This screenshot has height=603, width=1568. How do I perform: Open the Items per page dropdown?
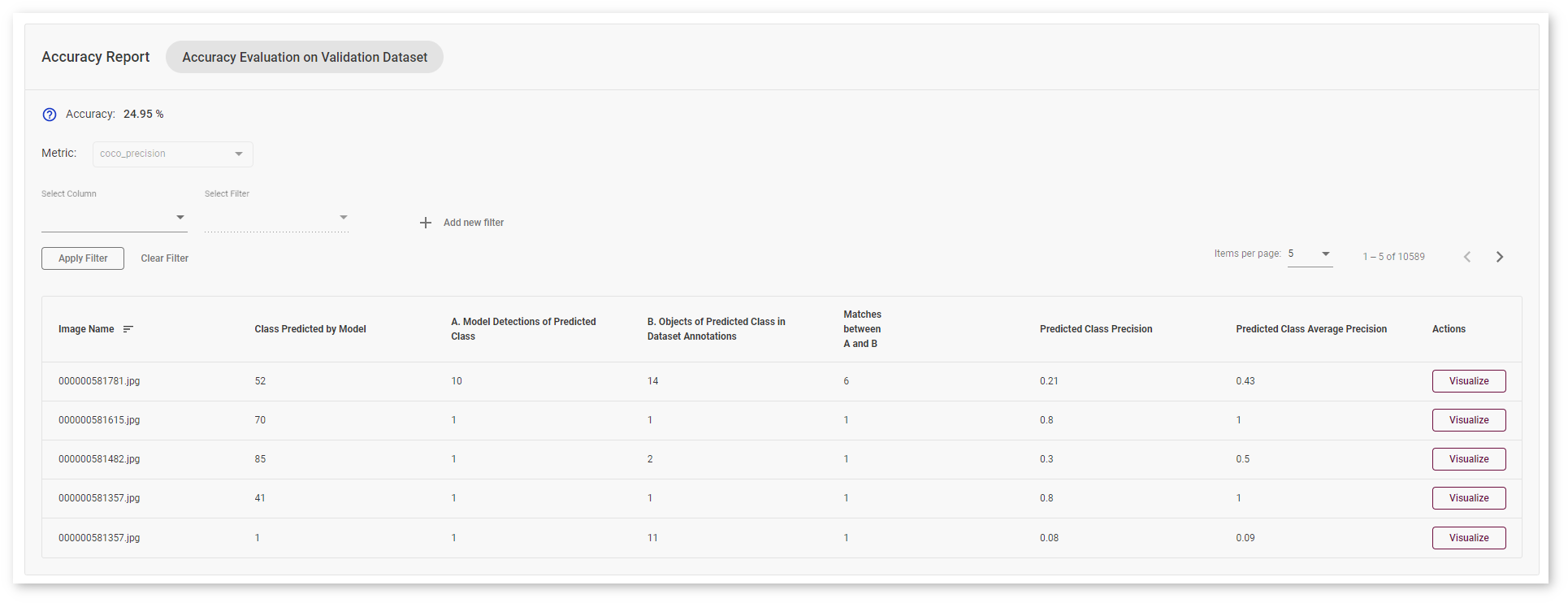tap(1310, 254)
